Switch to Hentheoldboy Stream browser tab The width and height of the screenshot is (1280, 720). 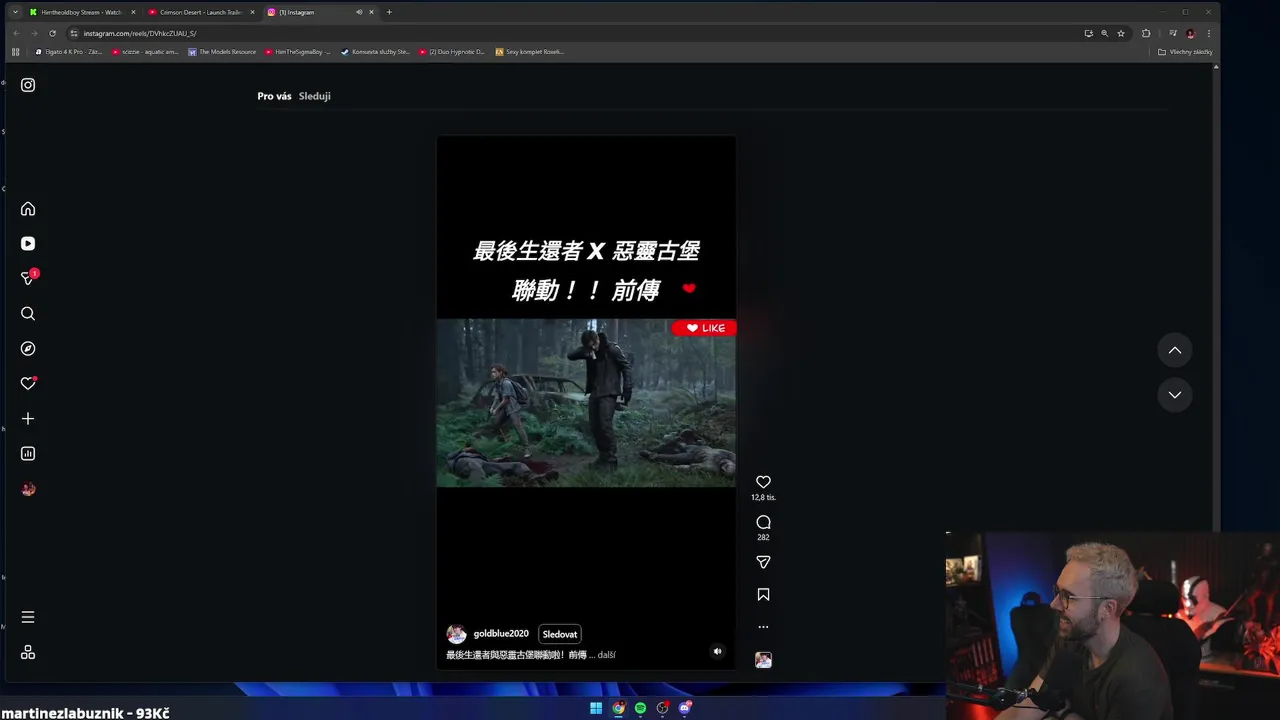81,12
